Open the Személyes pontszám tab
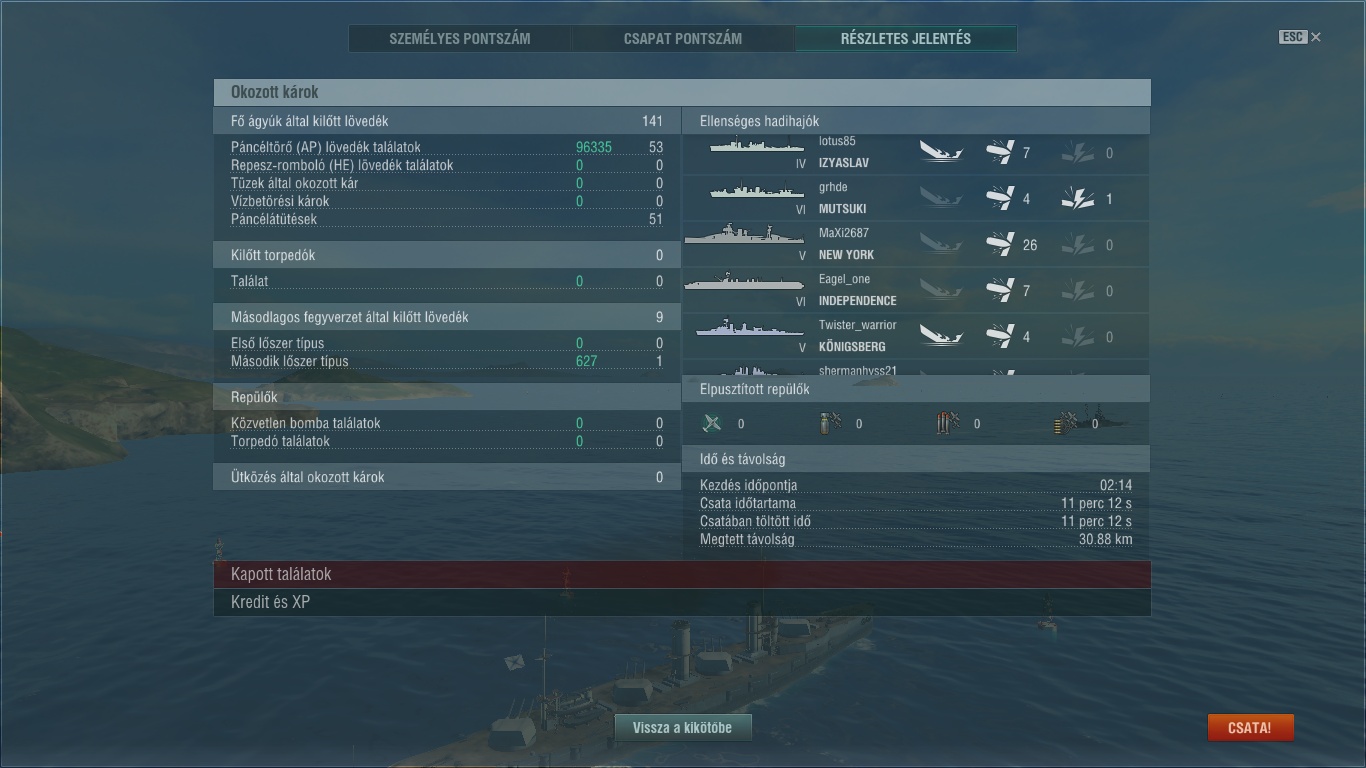 tap(460, 39)
